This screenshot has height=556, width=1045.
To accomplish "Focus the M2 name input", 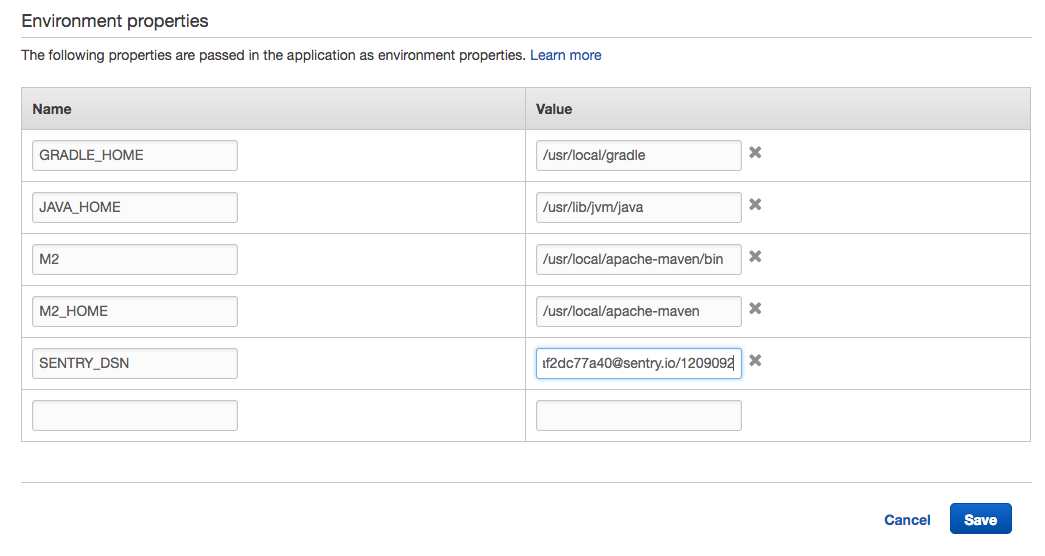I will 135,259.
